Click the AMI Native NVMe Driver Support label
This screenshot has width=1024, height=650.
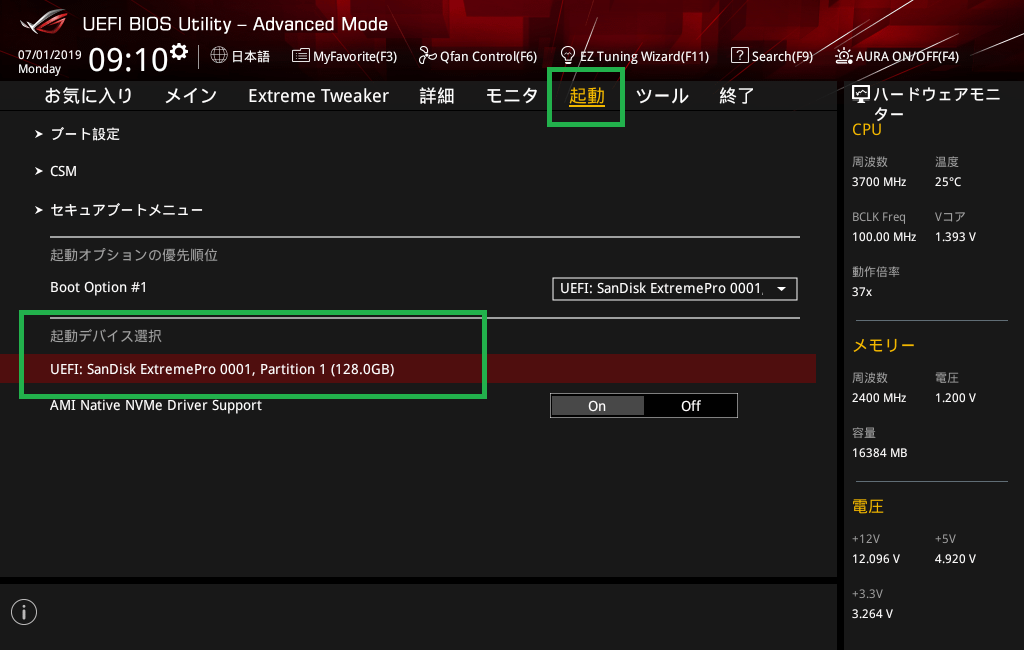pos(156,405)
